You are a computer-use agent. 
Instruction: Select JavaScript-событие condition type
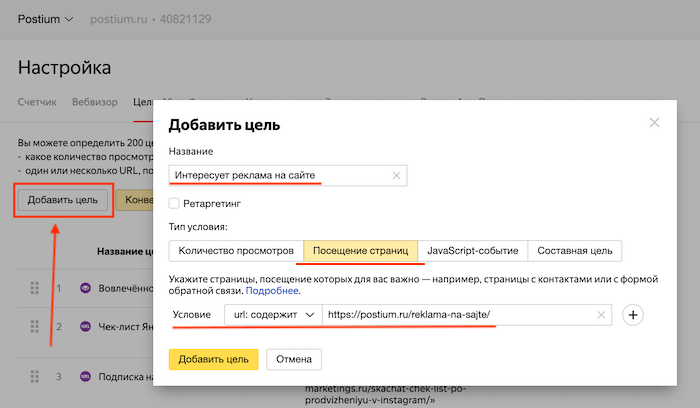coord(472,250)
